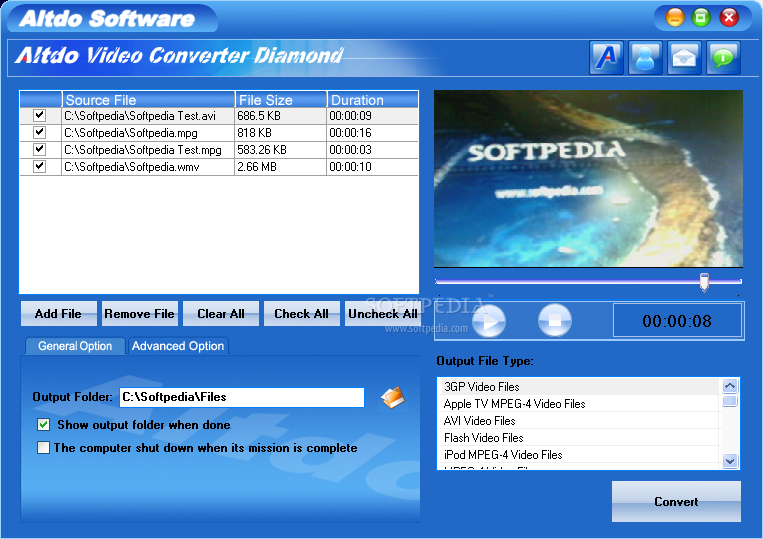The image size is (763, 539).
Task: Click the green info speech bubble icon
Action: point(723,58)
